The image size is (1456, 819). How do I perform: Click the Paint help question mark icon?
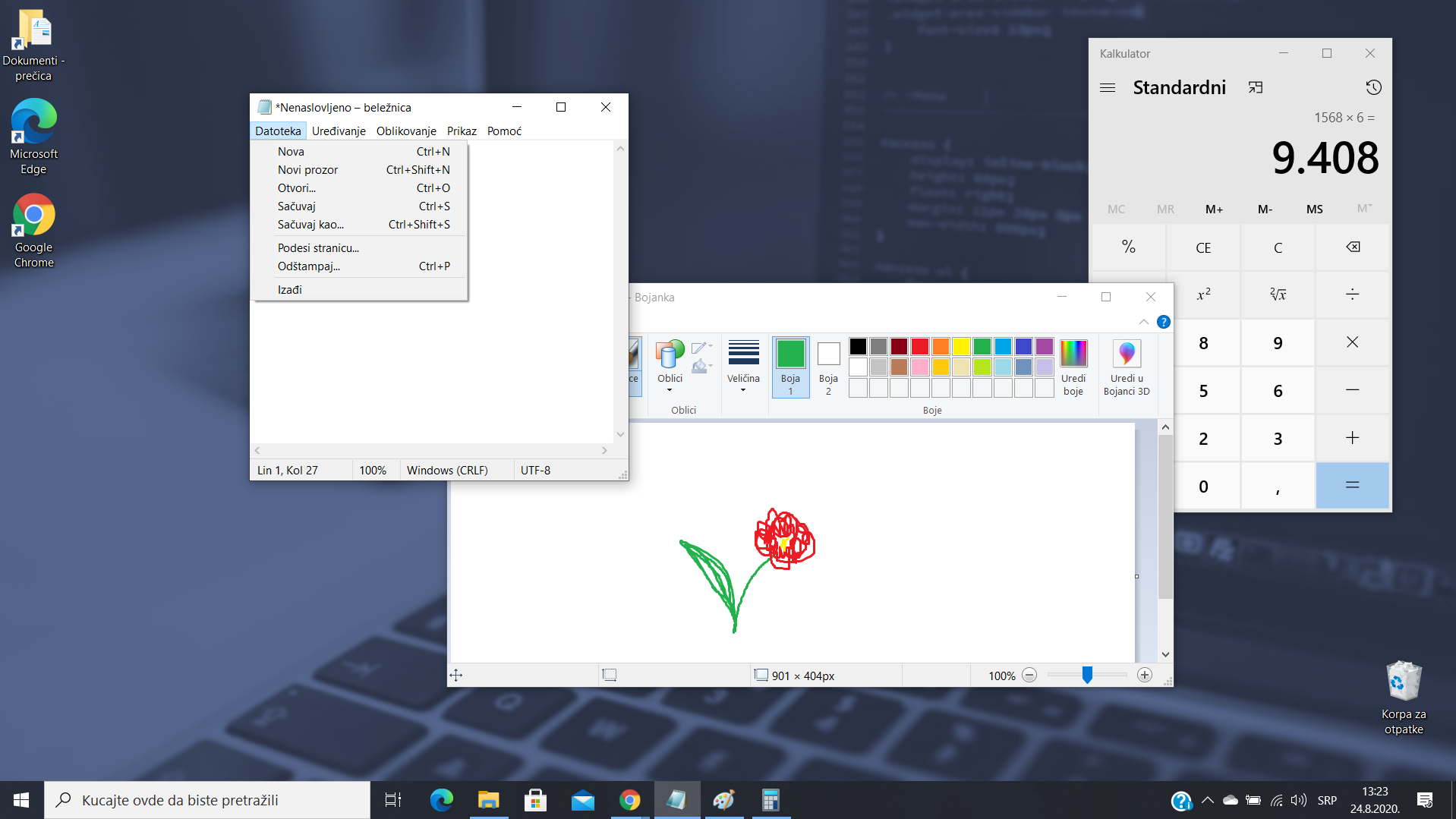pos(1163,322)
